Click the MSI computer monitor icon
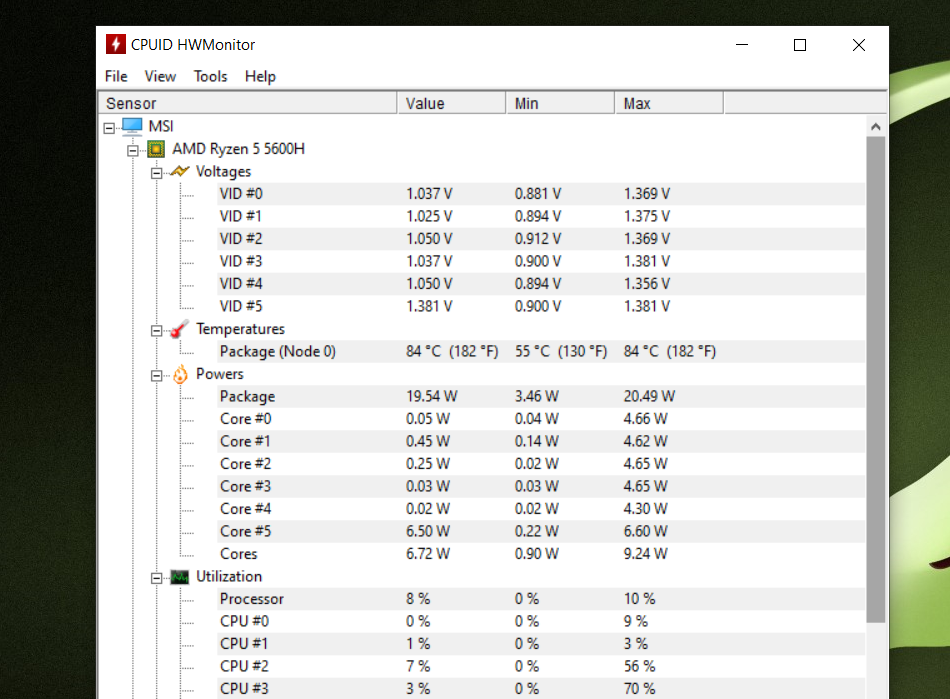This screenshot has height=699, width=950. pos(131,126)
